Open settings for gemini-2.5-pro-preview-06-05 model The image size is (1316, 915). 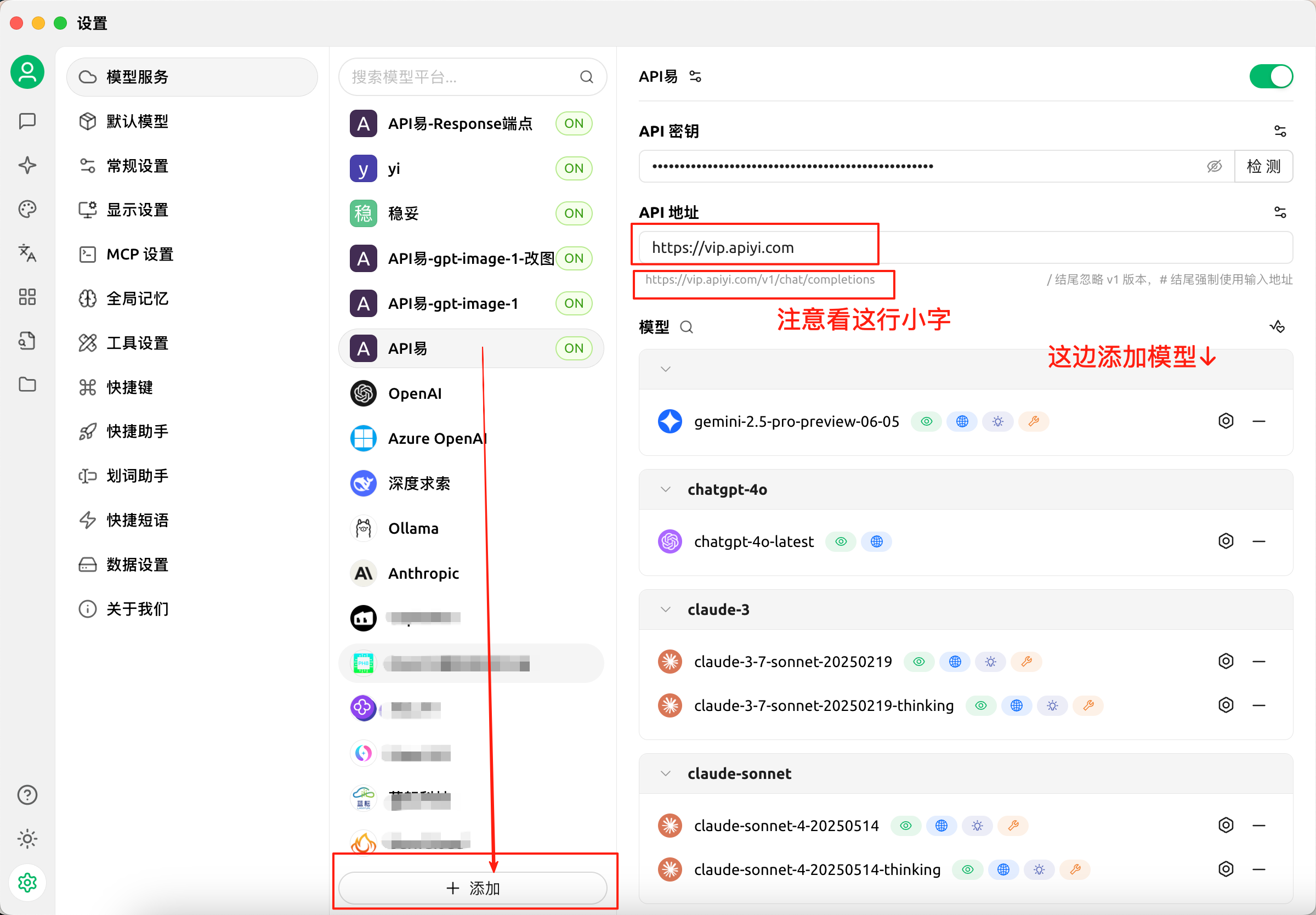[x=1226, y=421]
